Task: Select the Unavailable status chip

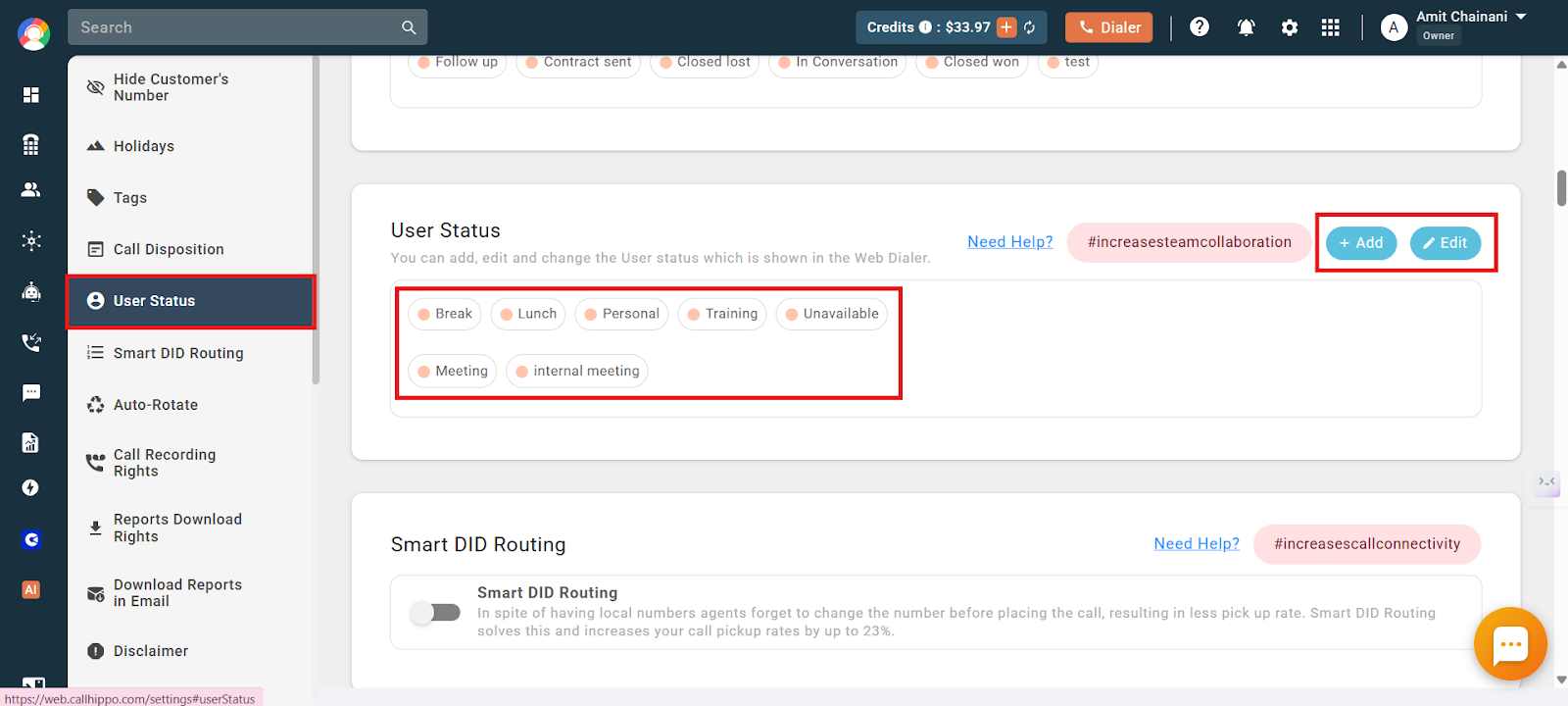Action: click(832, 314)
